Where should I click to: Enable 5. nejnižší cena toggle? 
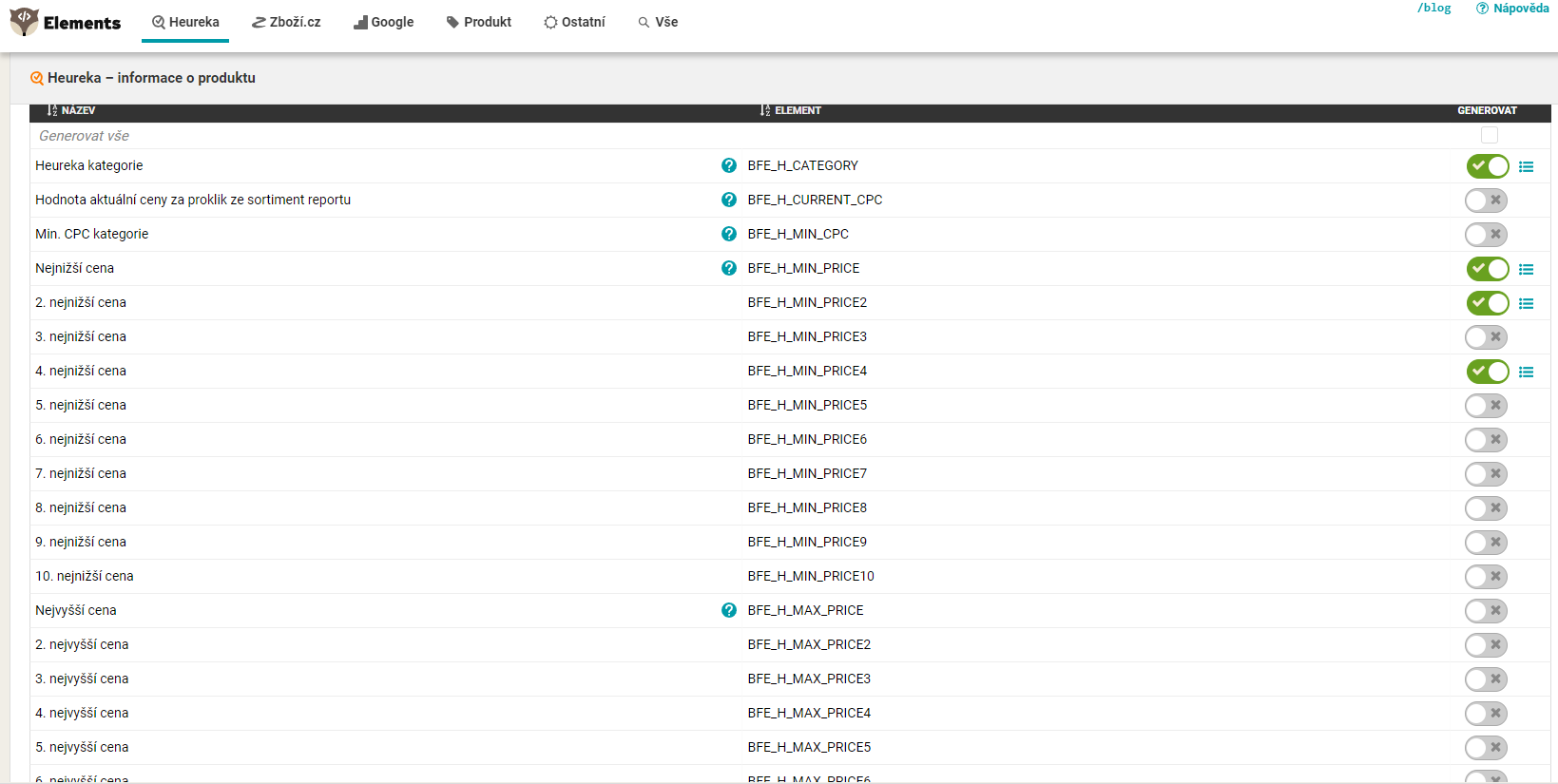pyautogui.click(x=1486, y=406)
